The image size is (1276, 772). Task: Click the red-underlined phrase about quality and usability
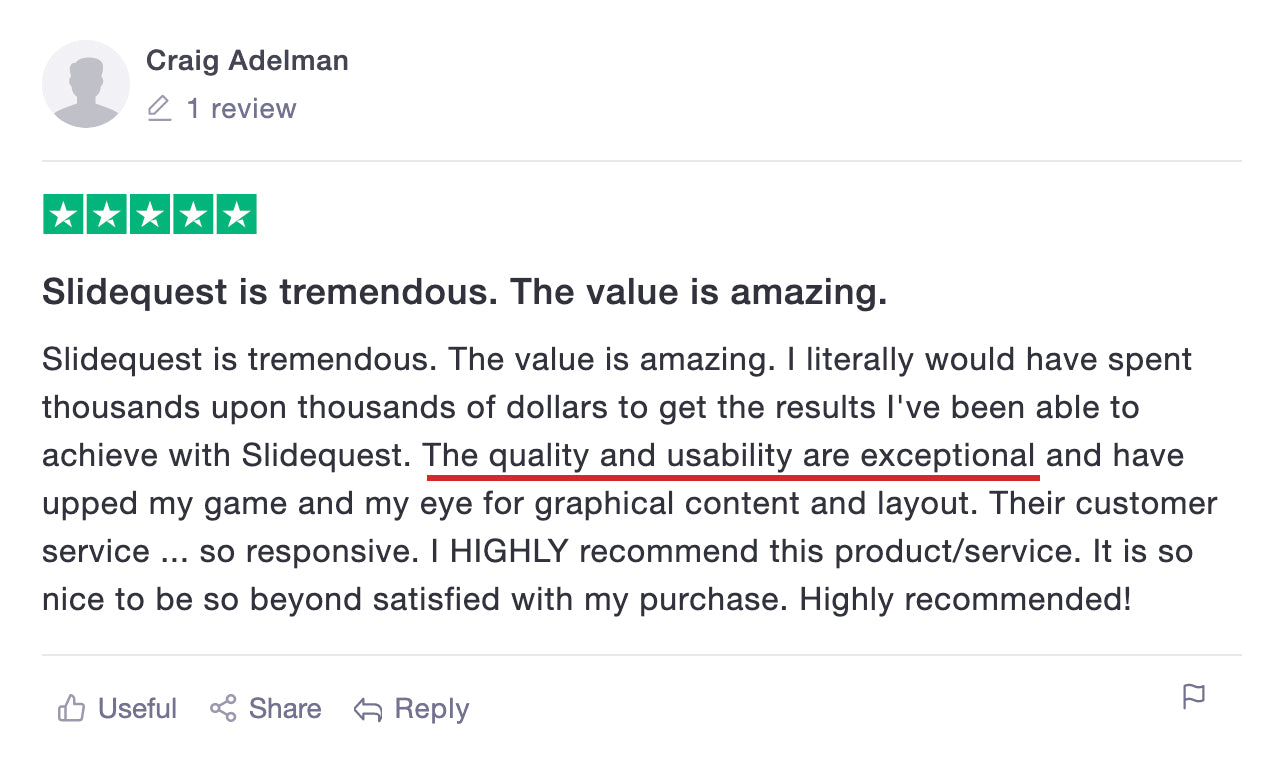[730, 456]
